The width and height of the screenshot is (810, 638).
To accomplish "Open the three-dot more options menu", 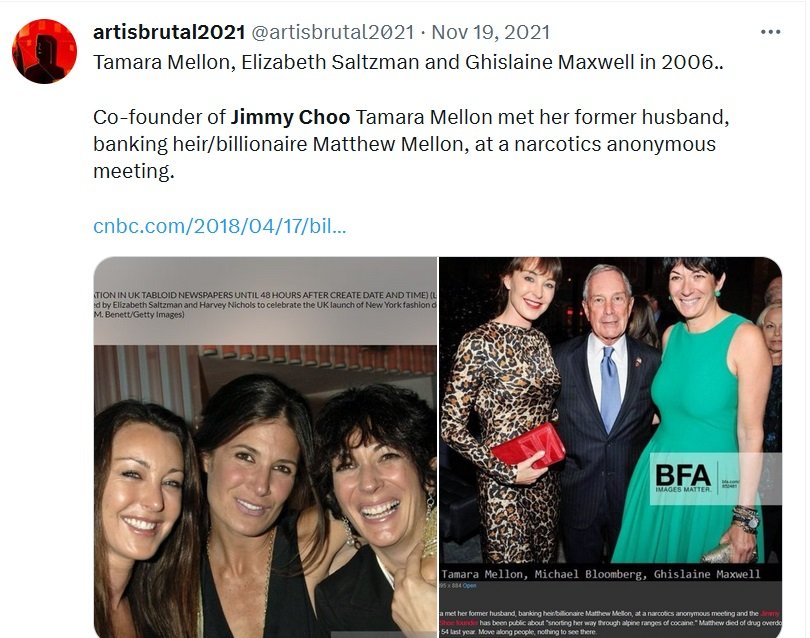I will [x=770, y=32].
